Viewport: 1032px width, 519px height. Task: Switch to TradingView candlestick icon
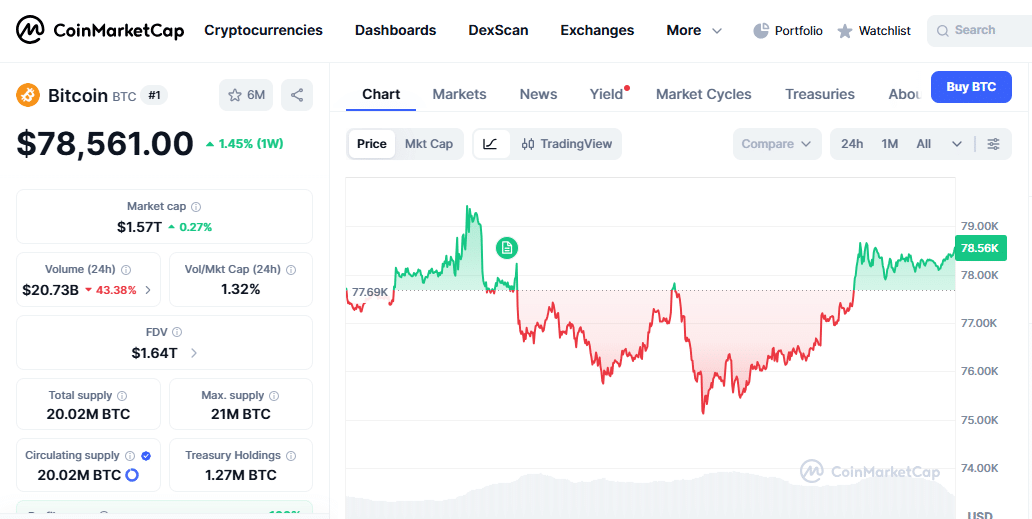click(527, 144)
